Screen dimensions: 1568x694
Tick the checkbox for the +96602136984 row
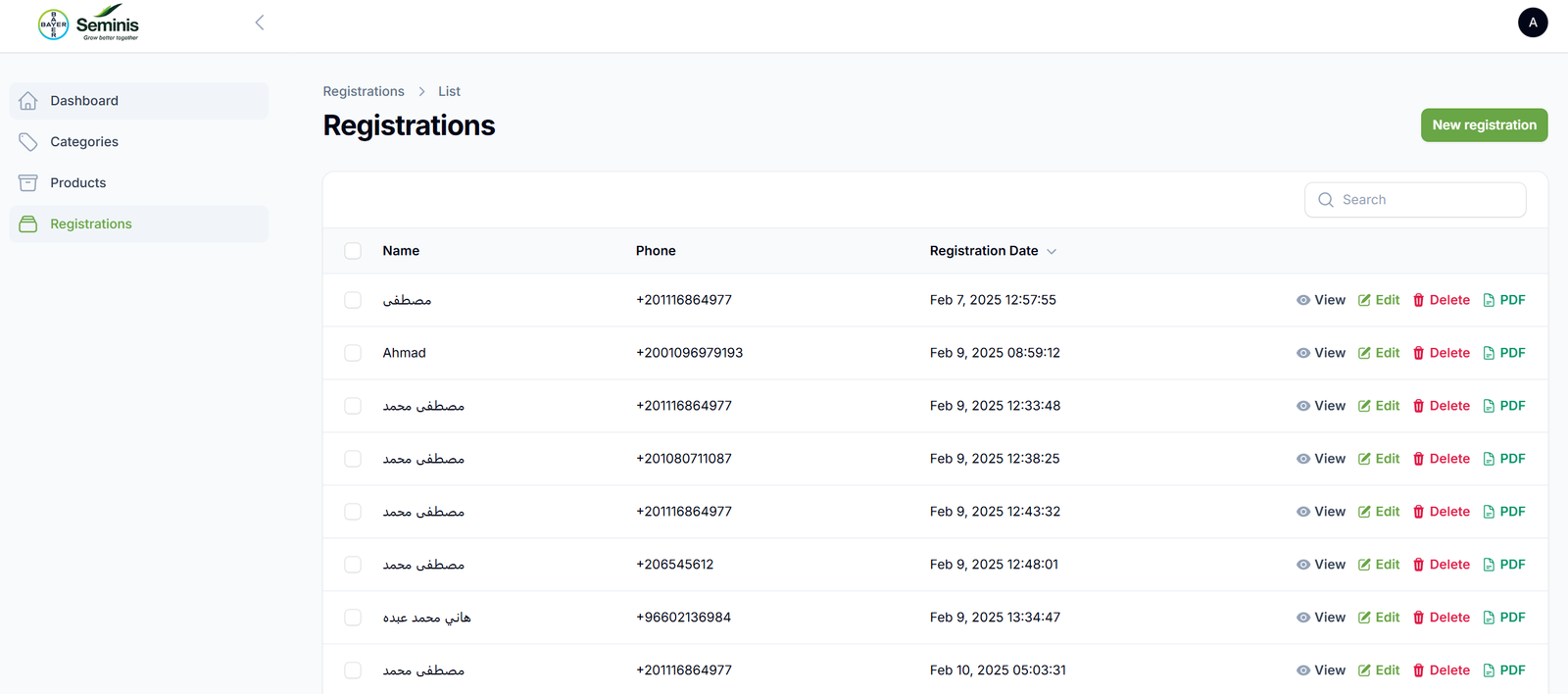click(353, 618)
